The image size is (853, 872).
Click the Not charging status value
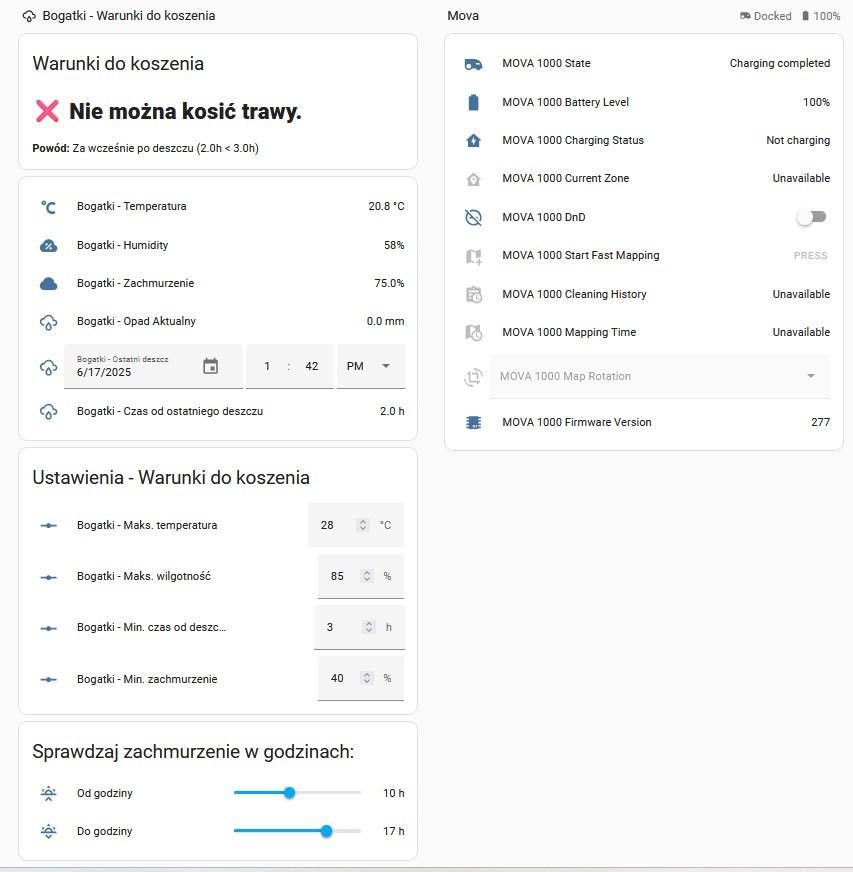coord(798,141)
